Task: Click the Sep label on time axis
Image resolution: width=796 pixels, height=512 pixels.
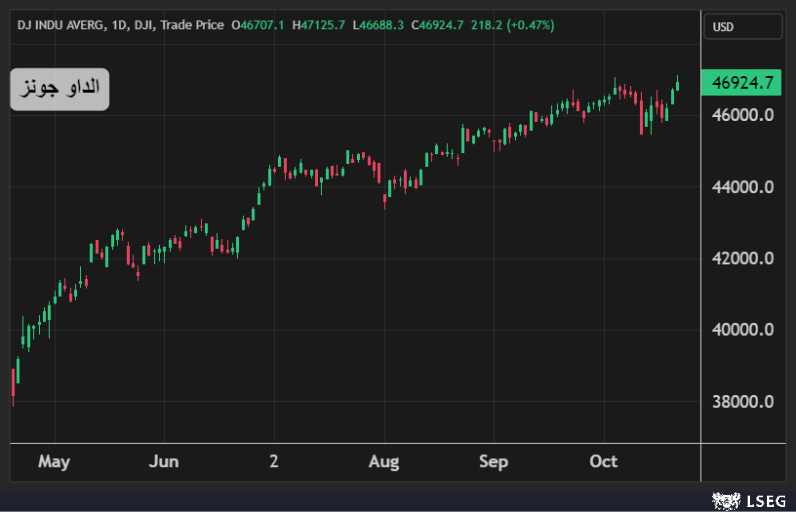Action: (x=494, y=461)
